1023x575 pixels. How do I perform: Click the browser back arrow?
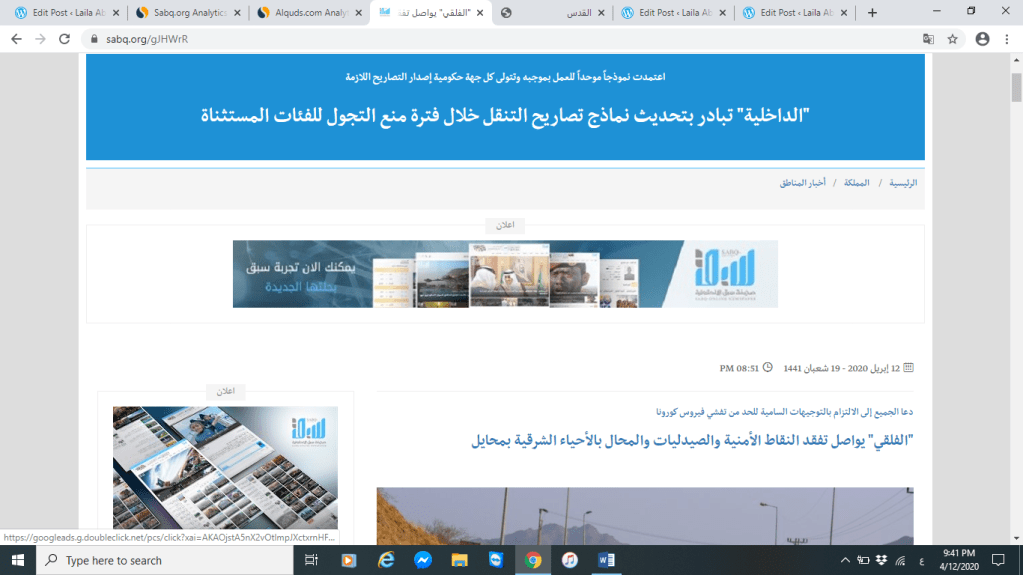[x=16, y=39]
